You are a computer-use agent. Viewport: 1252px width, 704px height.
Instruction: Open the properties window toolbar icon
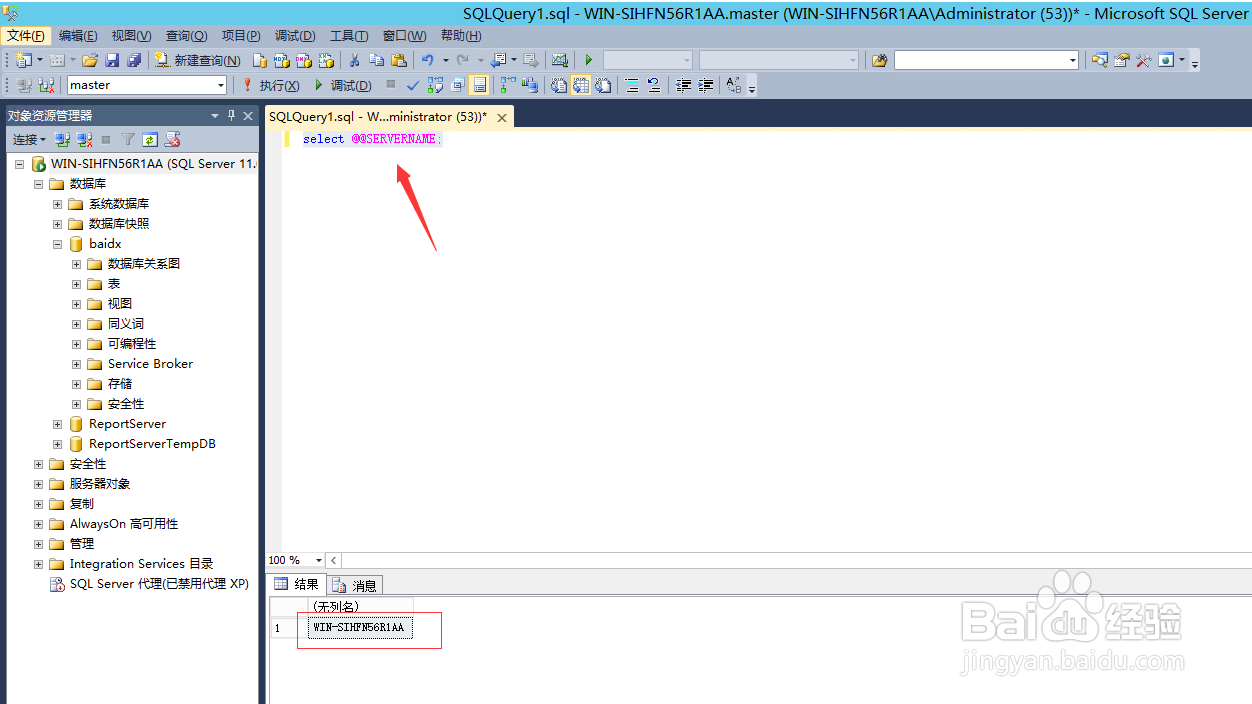(x=1121, y=60)
